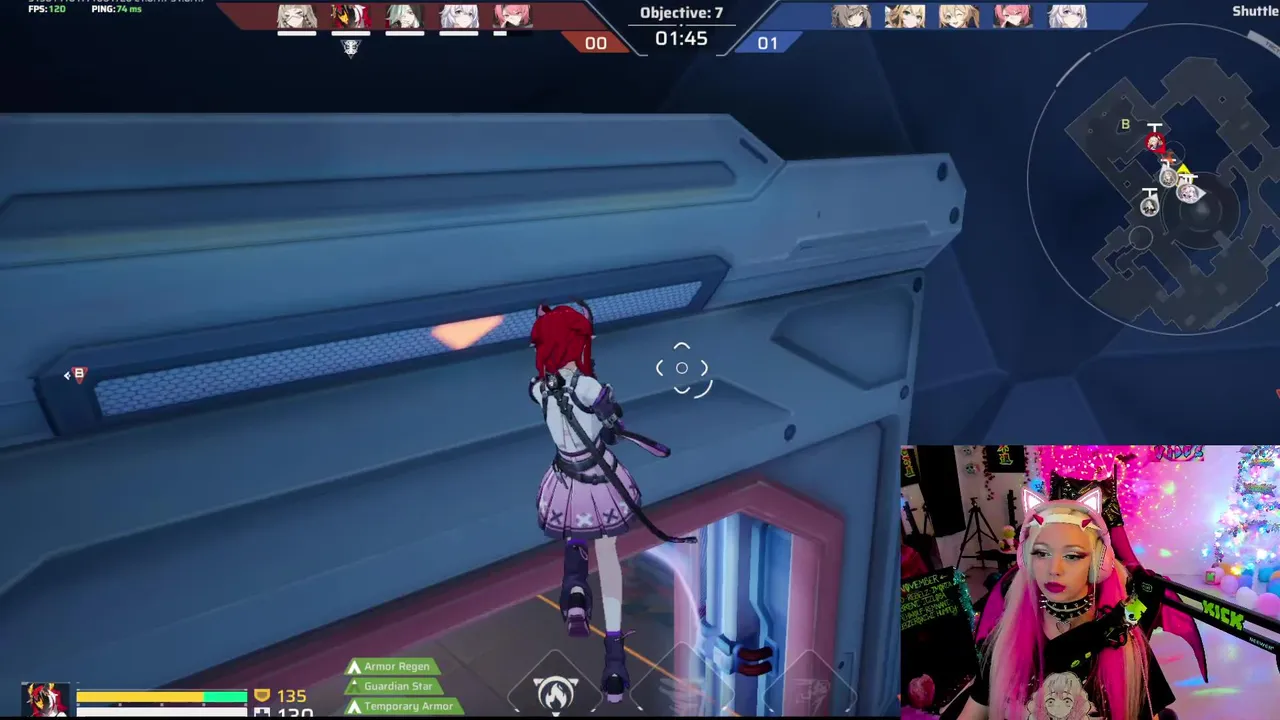1280x720 pixels.
Task: Select the red-and-black-haired red-team portrait
Action: tap(351, 16)
